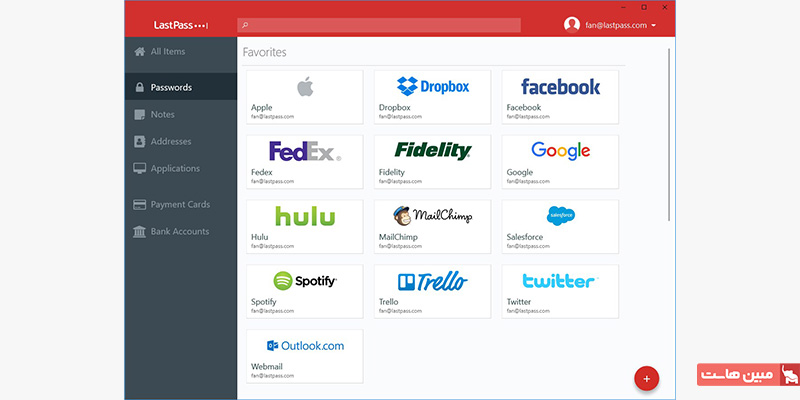Click the FedEx logo
Image resolution: width=800 pixels, height=400 pixels.
point(305,151)
